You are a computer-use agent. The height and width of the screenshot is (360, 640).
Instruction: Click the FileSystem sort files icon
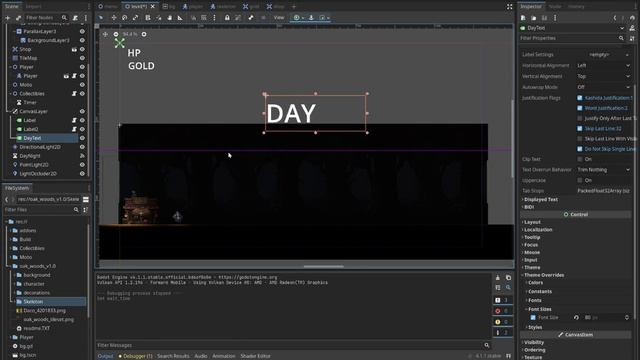point(85,210)
